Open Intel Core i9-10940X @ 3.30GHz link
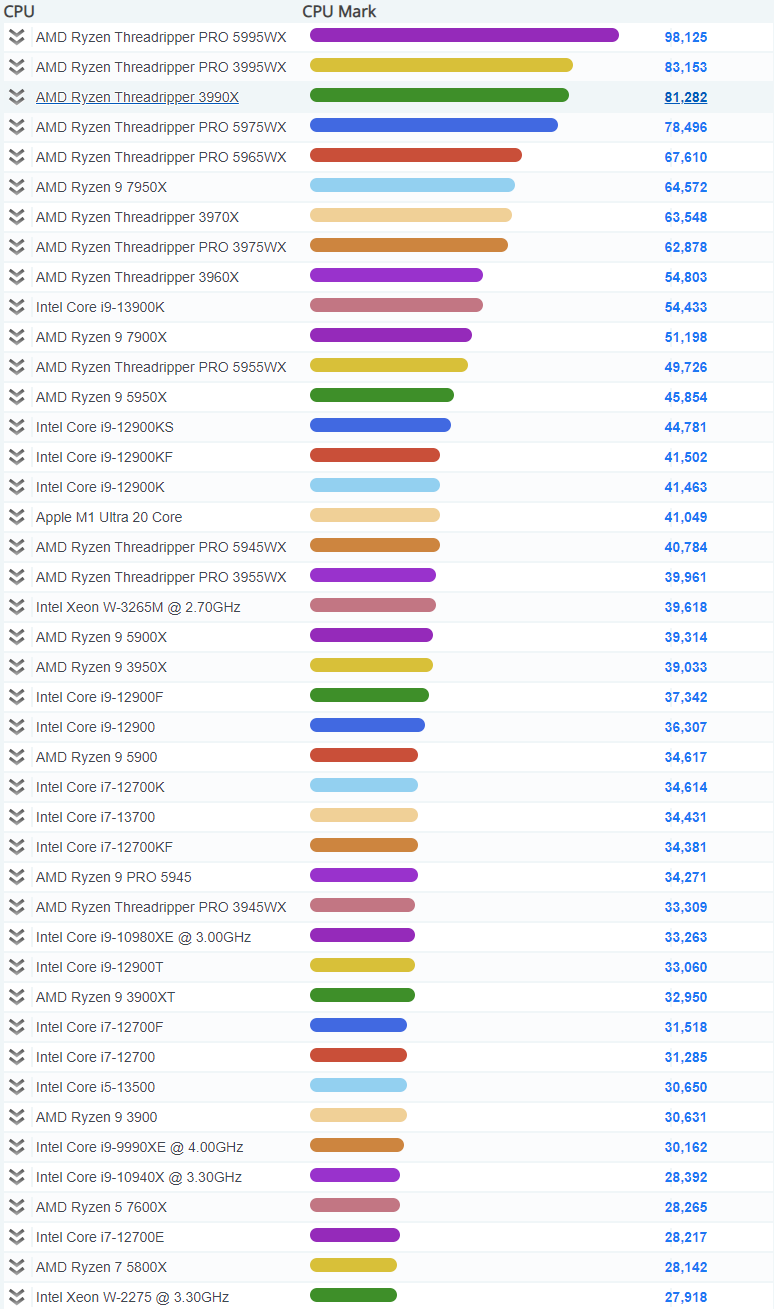The image size is (774, 1309). tap(139, 1177)
